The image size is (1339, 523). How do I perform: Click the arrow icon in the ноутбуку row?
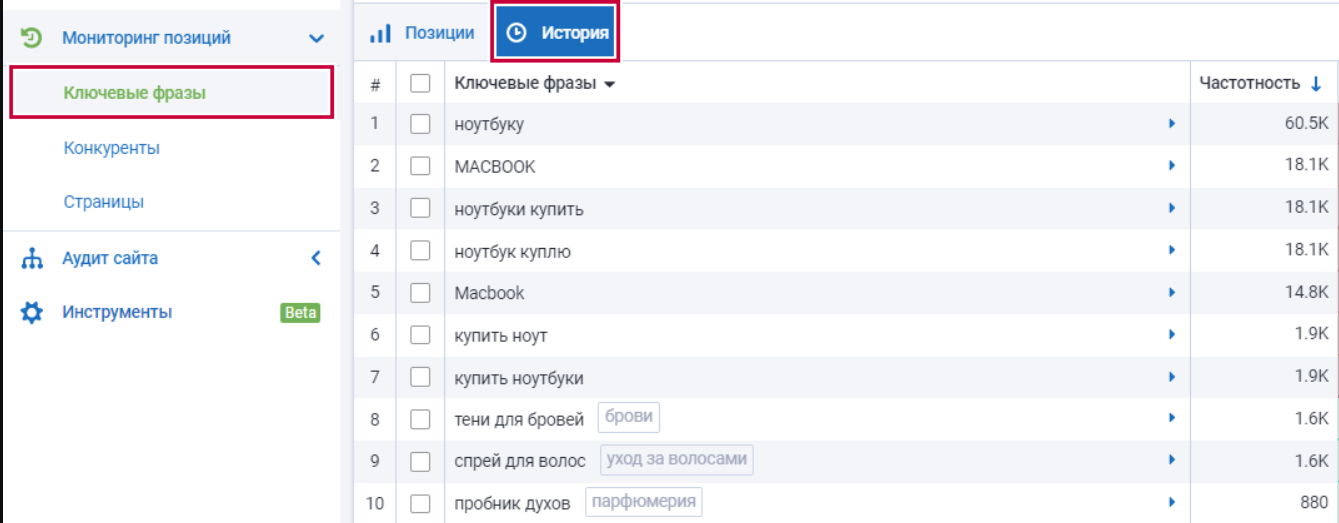tap(1172, 124)
